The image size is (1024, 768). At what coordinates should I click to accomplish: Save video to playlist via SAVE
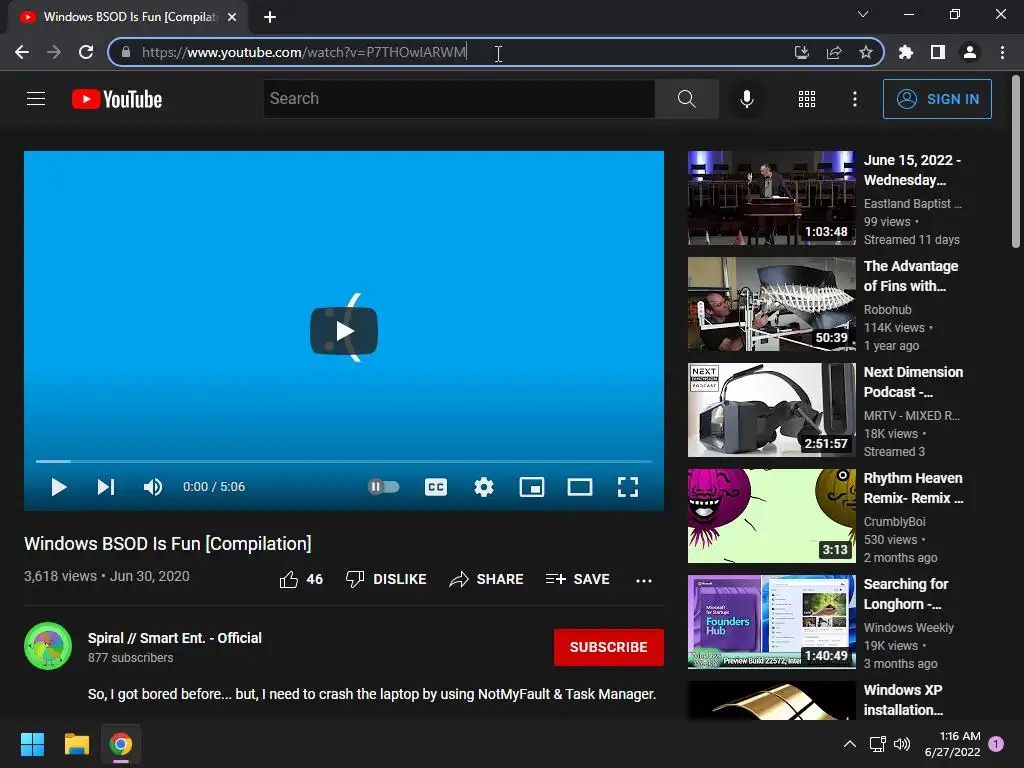click(x=577, y=579)
